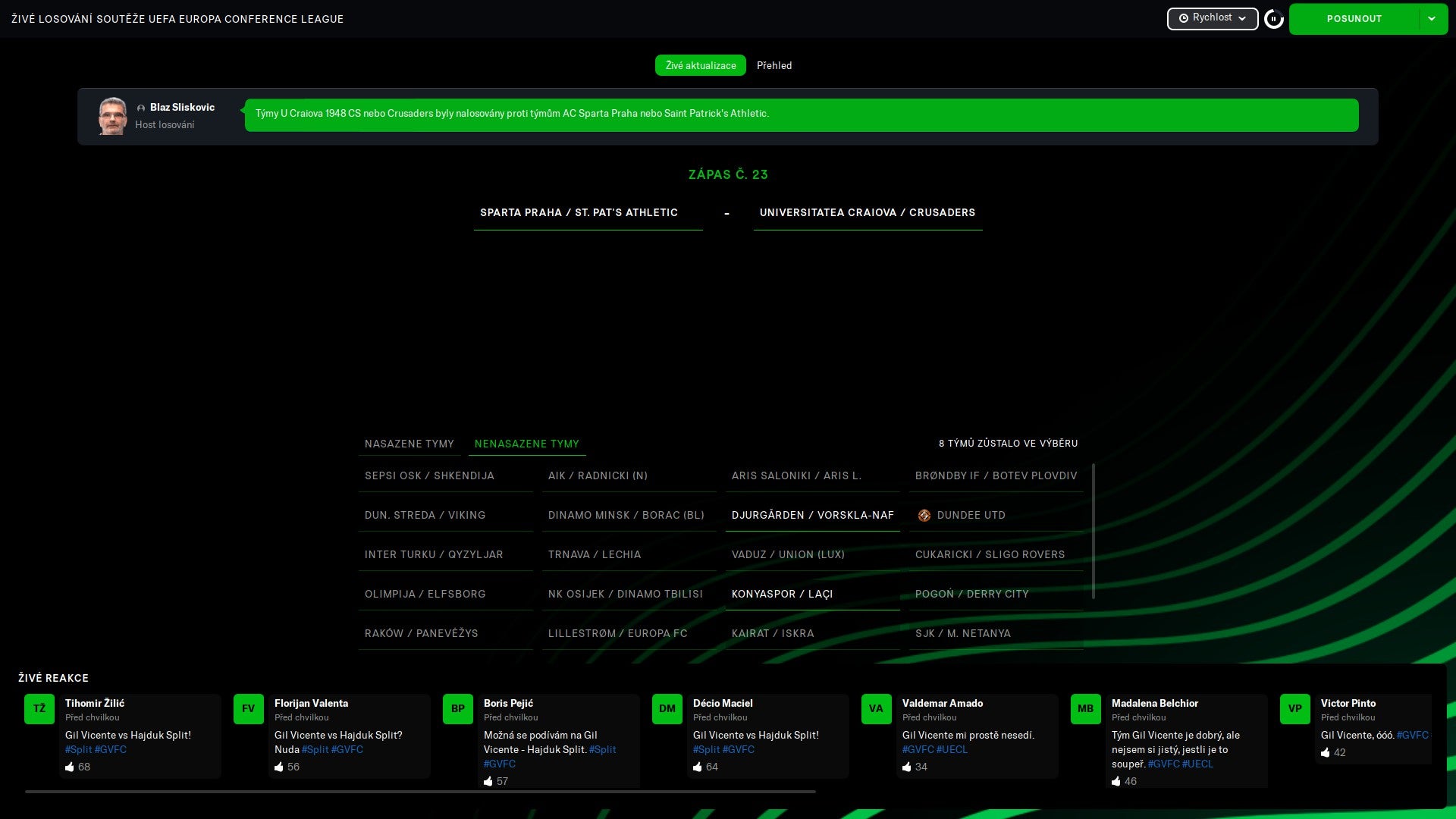Screen dimensions: 1456x819
Task: Open #Split hashtag in Décio Maciel's post
Action: tap(706, 749)
